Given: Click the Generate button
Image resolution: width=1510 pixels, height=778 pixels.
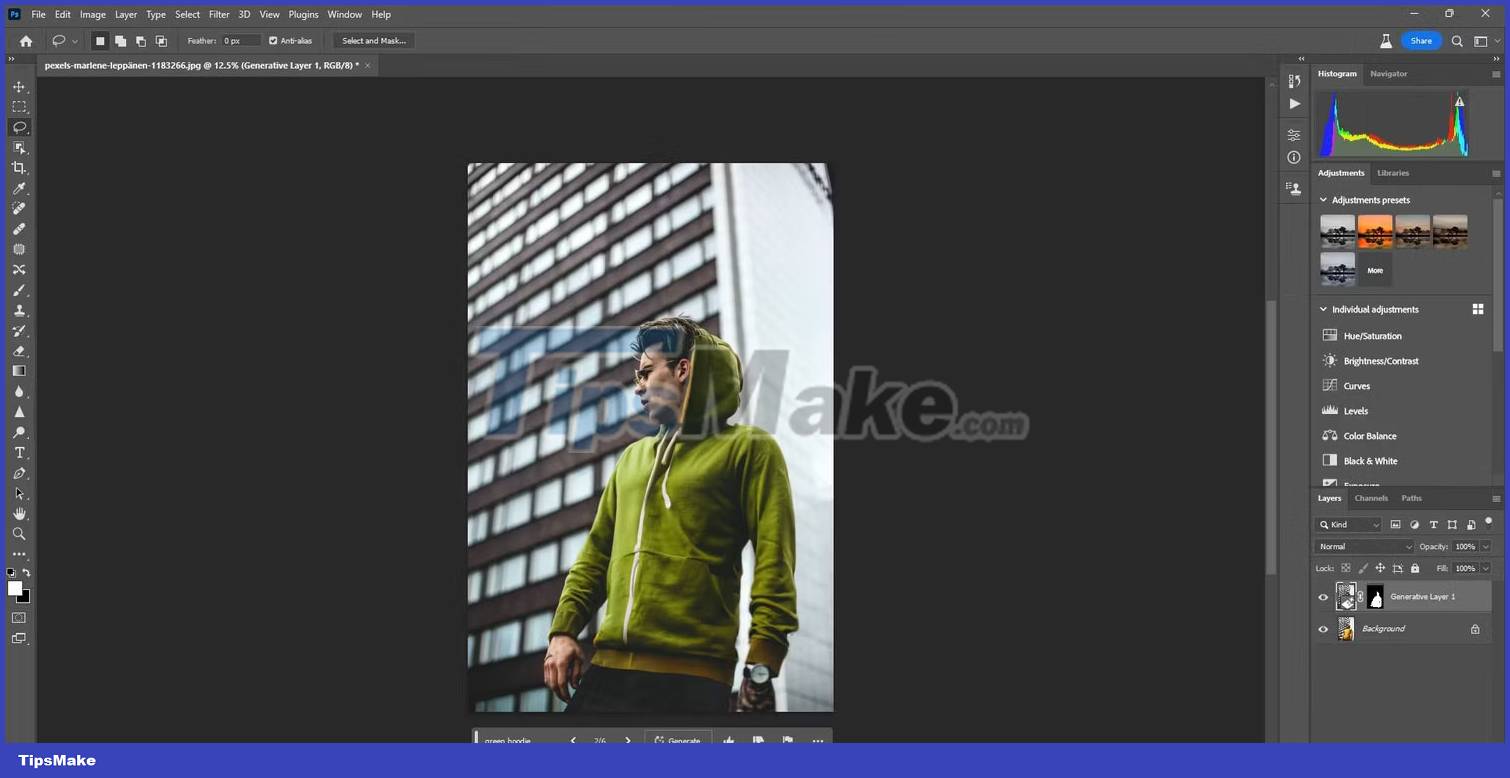Looking at the screenshot, I should point(679,741).
